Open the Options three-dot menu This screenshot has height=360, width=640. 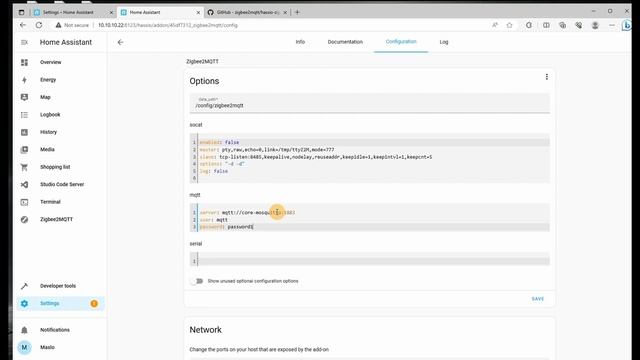(547, 77)
